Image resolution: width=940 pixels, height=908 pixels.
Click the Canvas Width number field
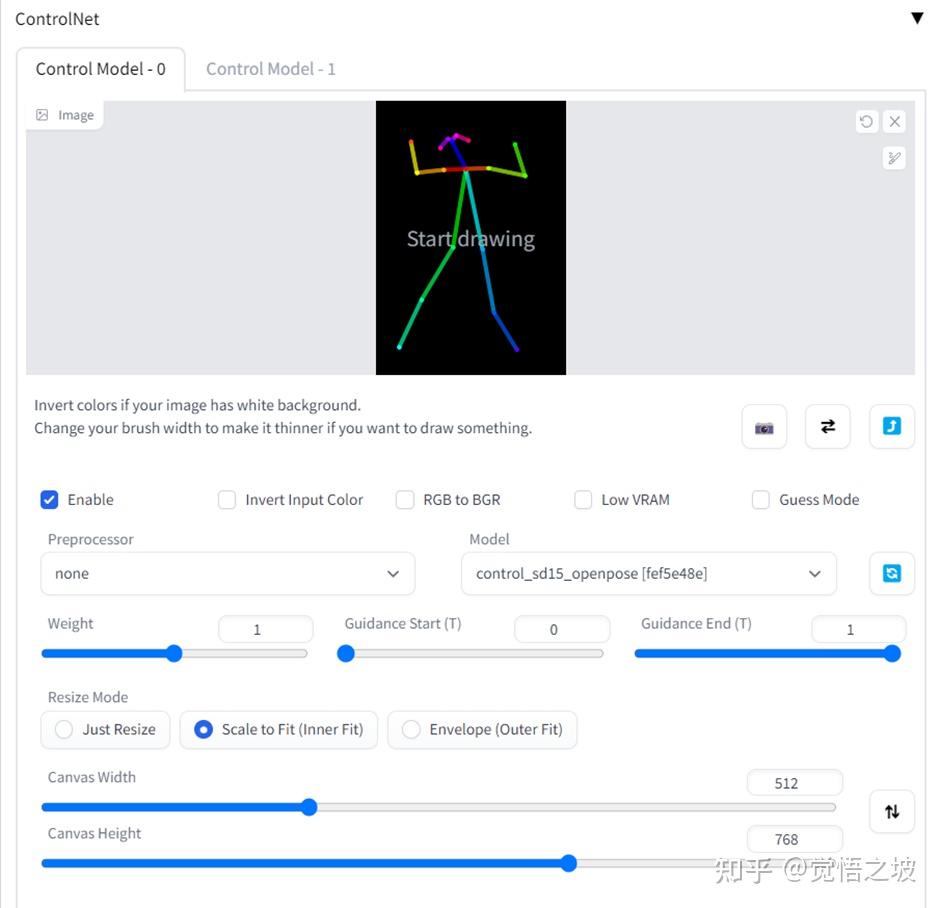tap(794, 783)
